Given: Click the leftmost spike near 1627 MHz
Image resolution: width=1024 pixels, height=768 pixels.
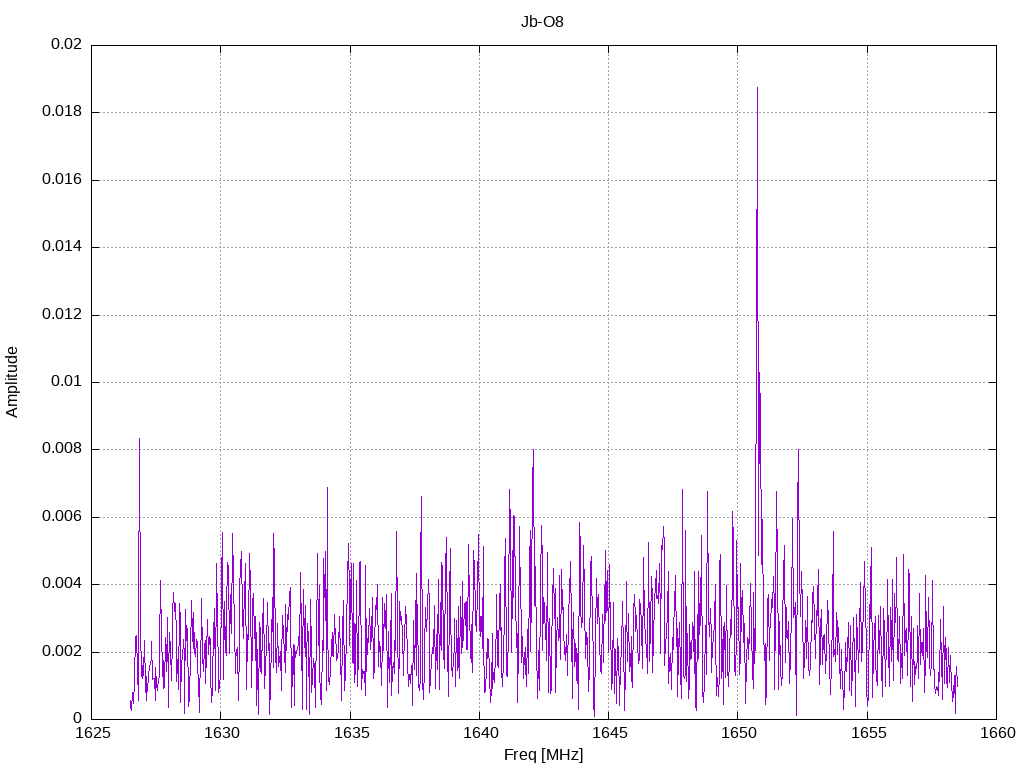Looking at the screenshot, I should (139, 441).
